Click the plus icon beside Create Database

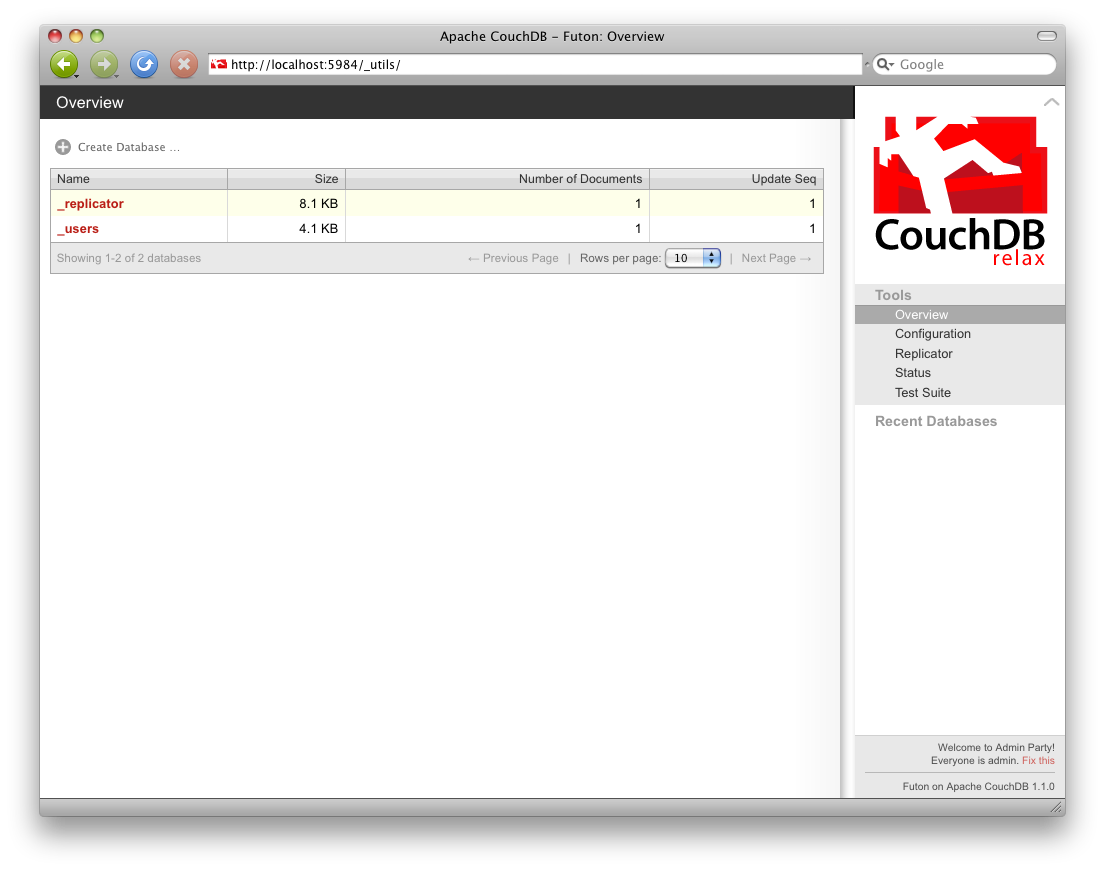63,147
